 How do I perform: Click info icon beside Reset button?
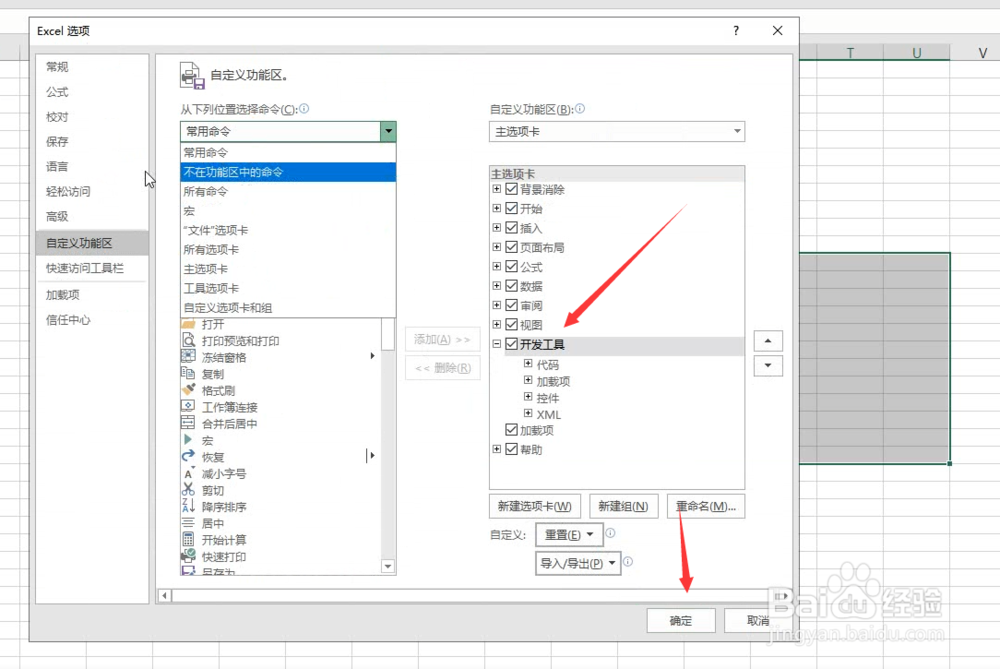point(610,533)
